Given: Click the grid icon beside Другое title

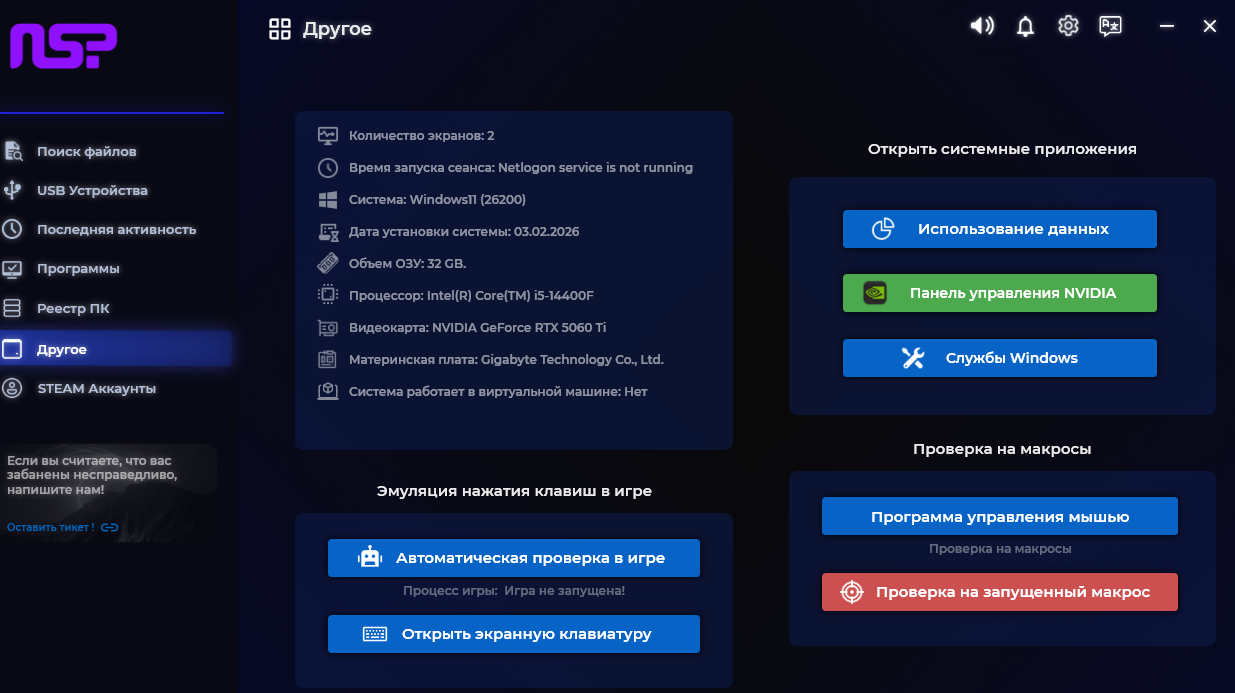Looking at the screenshot, I should (x=280, y=29).
